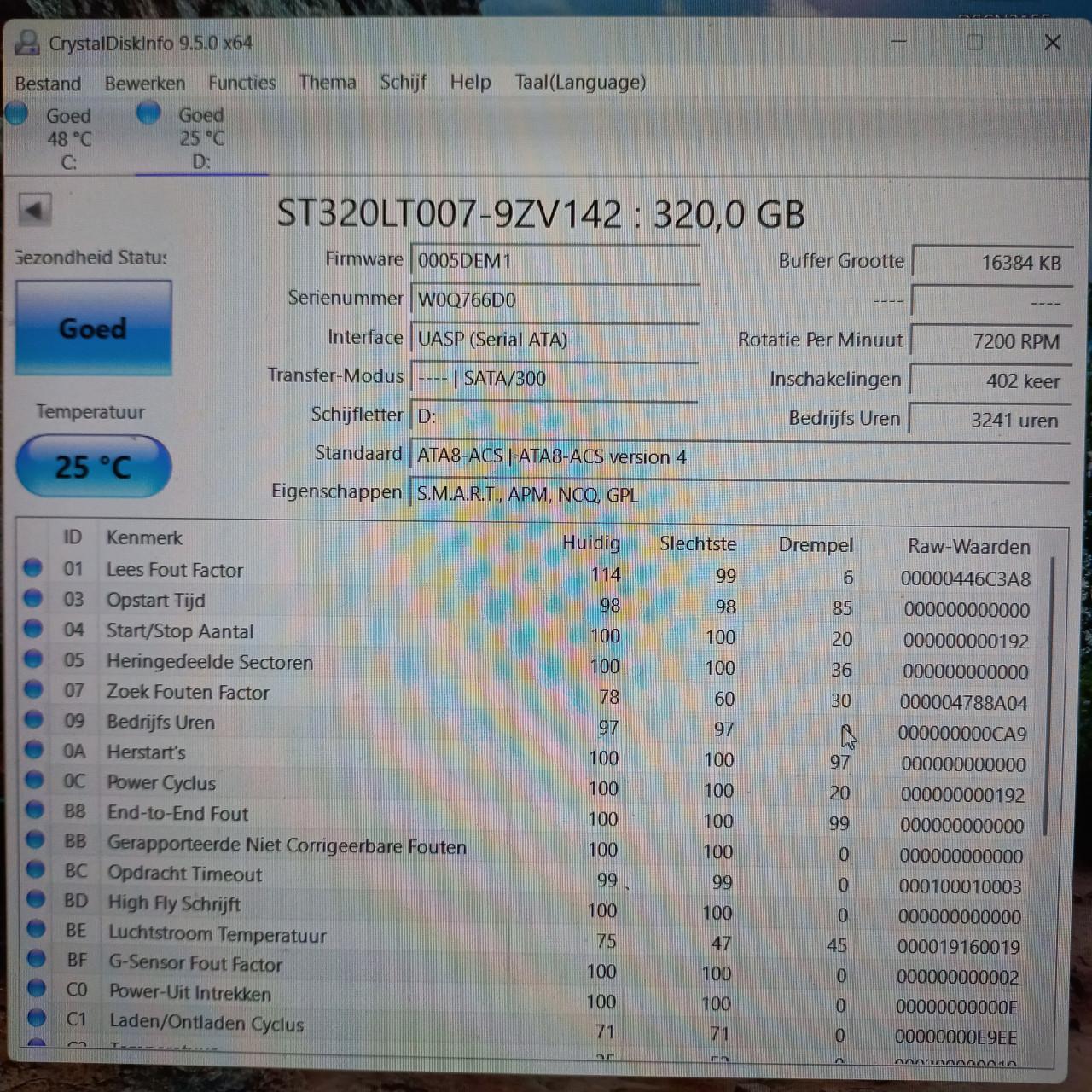Click the Drempel column header

coord(816,544)
